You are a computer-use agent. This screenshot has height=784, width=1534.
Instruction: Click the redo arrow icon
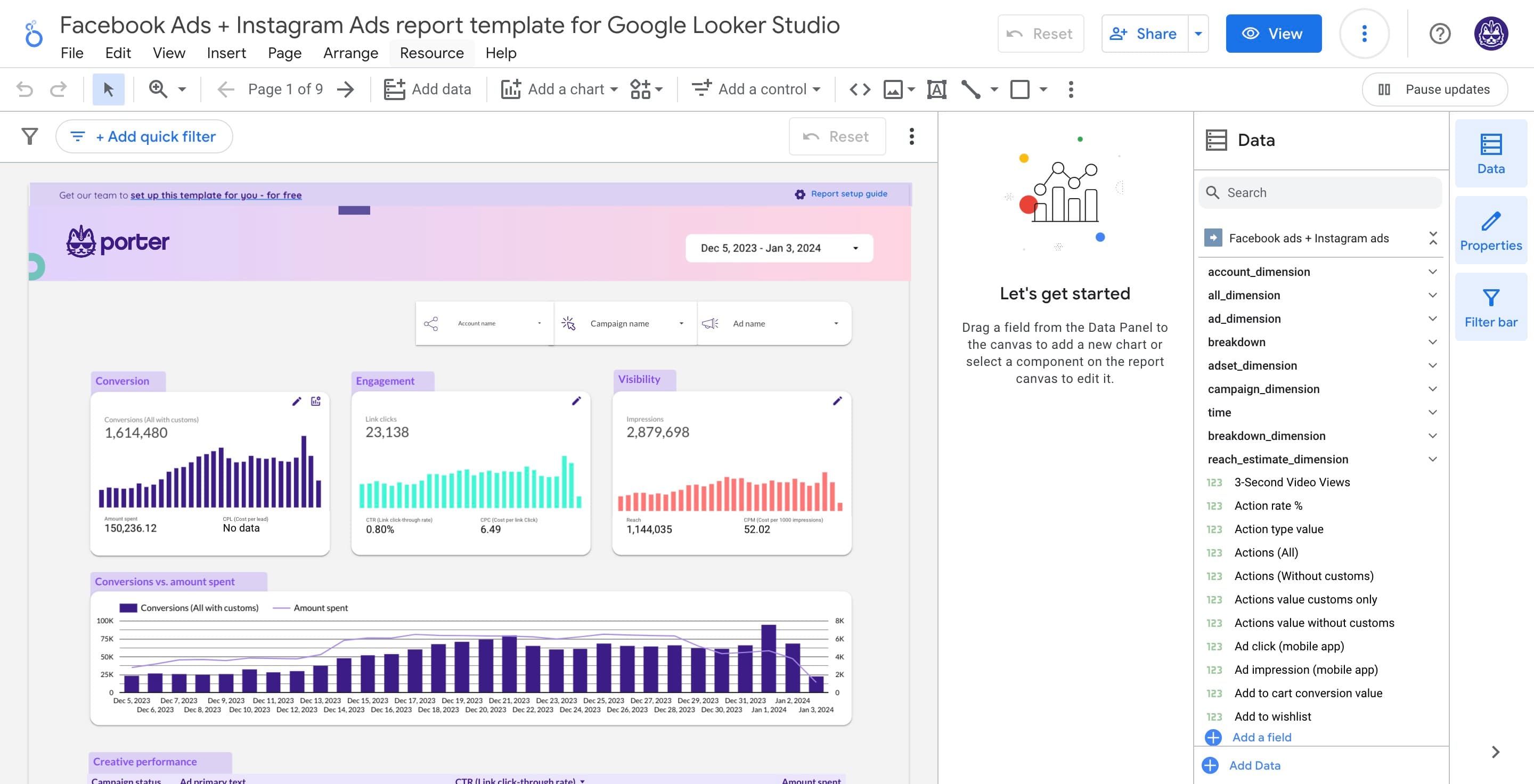tap(59, 89)
